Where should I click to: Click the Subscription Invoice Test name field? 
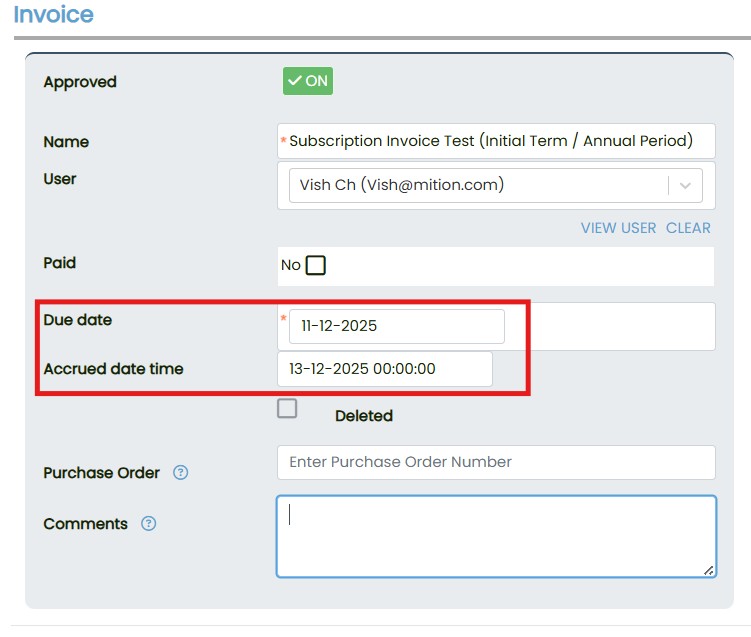[x=496, y=141]
